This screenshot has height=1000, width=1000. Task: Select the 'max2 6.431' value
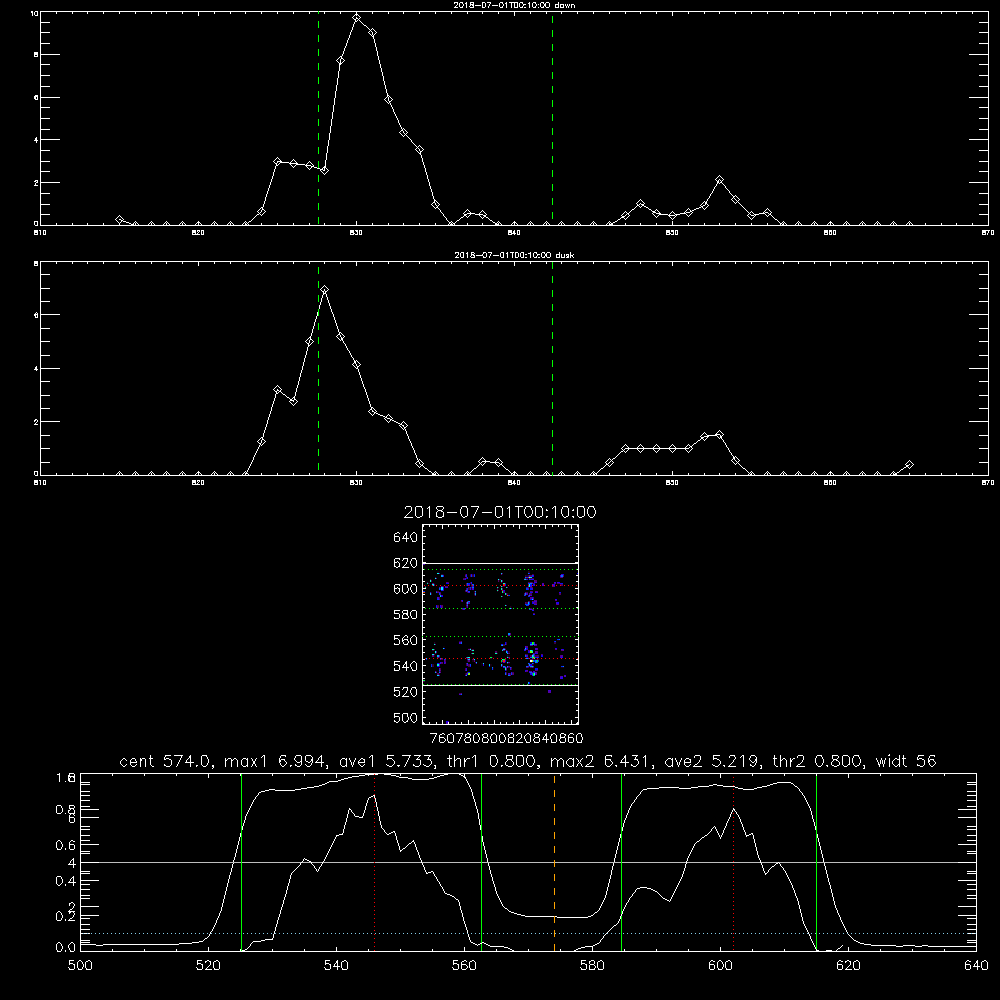[601, 761]
